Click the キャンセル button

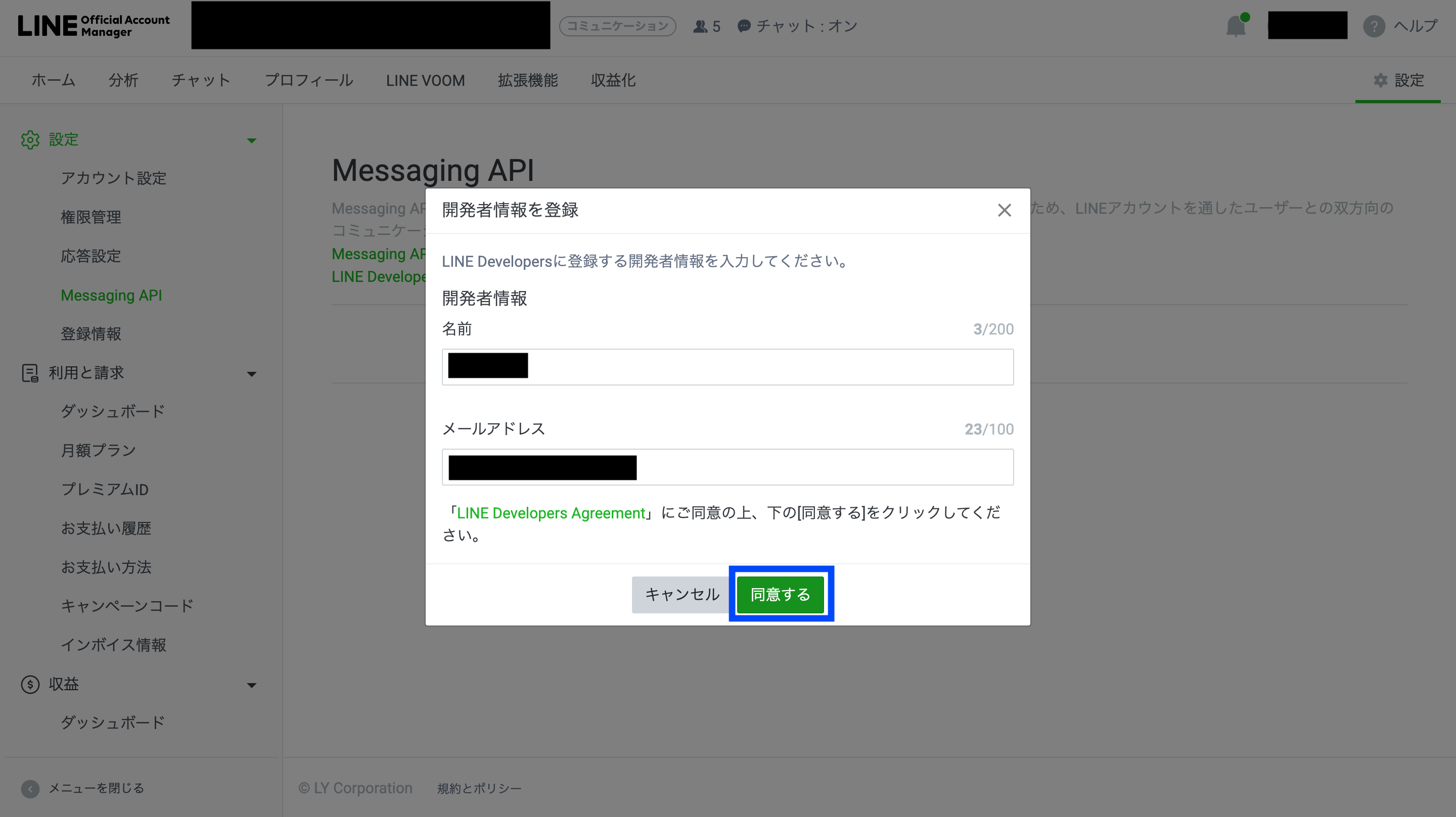[x=681, y=594]
